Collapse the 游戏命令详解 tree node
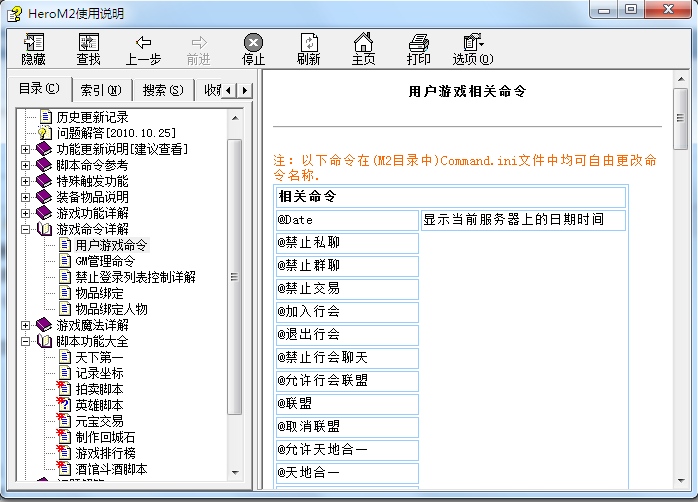698x502 pixels. (25, 230)
